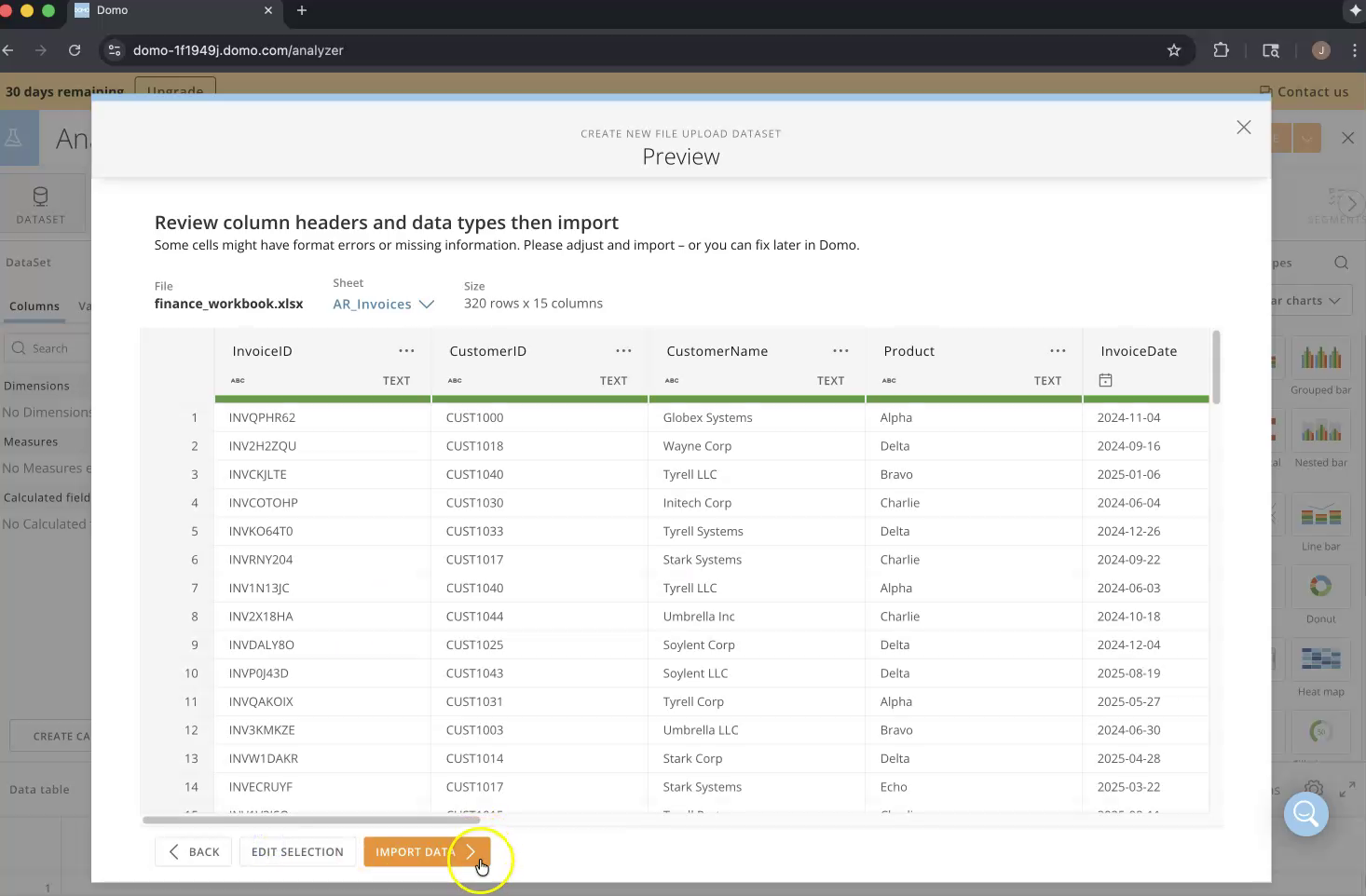Click cell INVQPHR62 in row 1

262,417
